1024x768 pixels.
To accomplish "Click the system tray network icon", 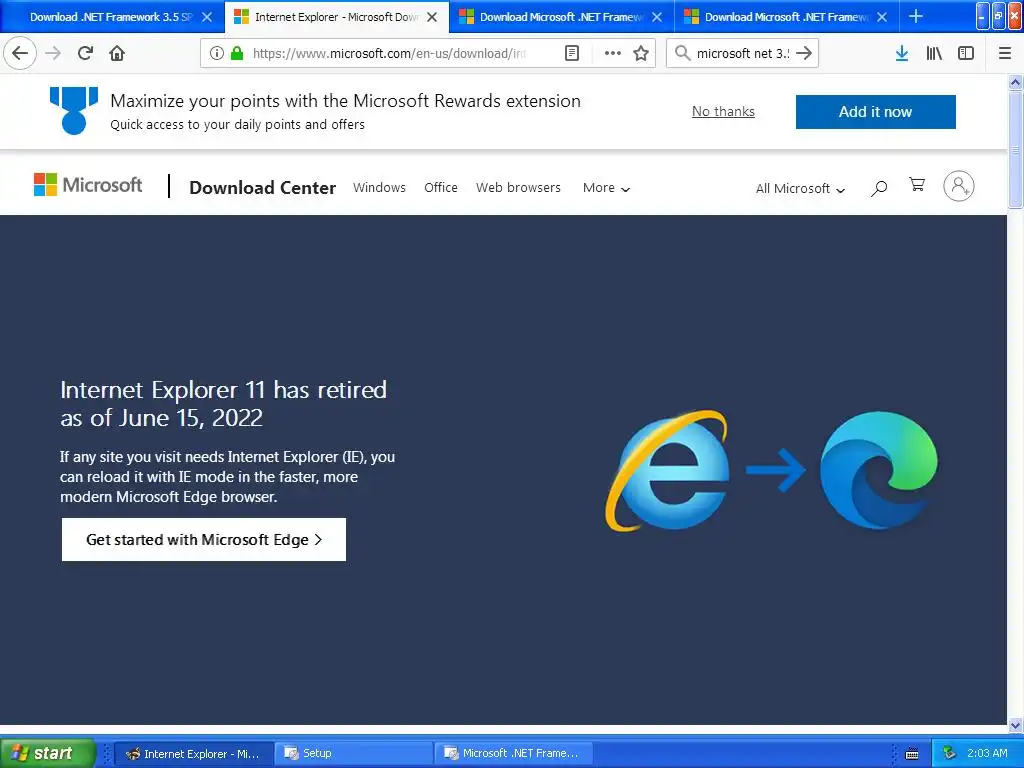I will [x=949, y=754].
